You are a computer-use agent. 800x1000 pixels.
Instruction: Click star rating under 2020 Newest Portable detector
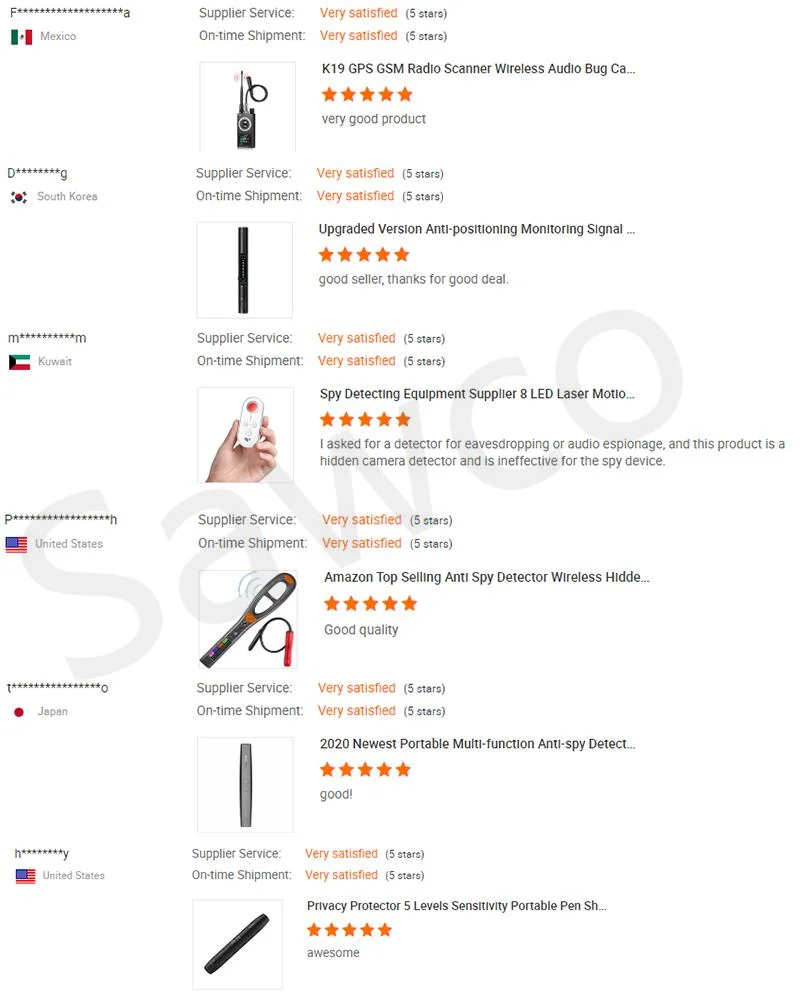coord(366,770)
